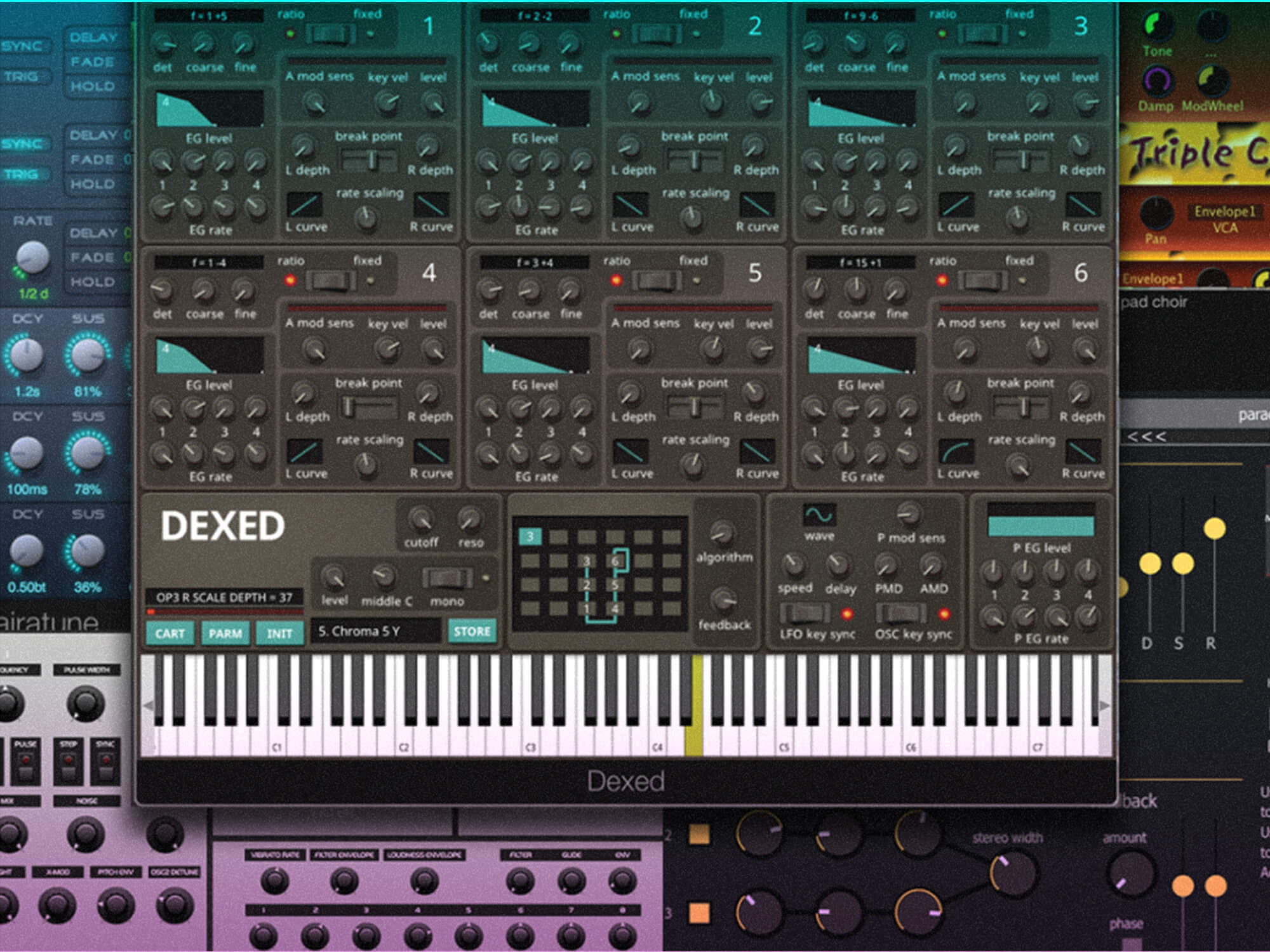Open the program selector showing 5. Chroma 5 Y
The width and height of the screenshot is (1270, 952).
tap(376, 631)
